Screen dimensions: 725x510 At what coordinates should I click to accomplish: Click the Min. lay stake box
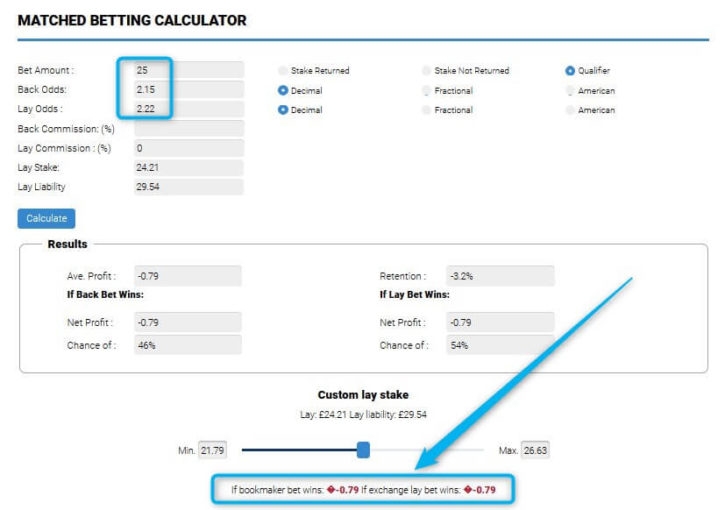212,451
